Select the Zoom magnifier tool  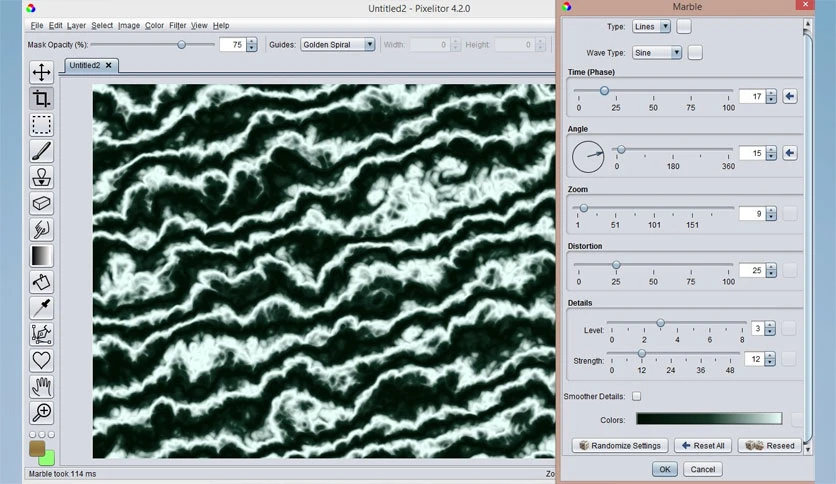pyautogui.click(x=41, y=413)
